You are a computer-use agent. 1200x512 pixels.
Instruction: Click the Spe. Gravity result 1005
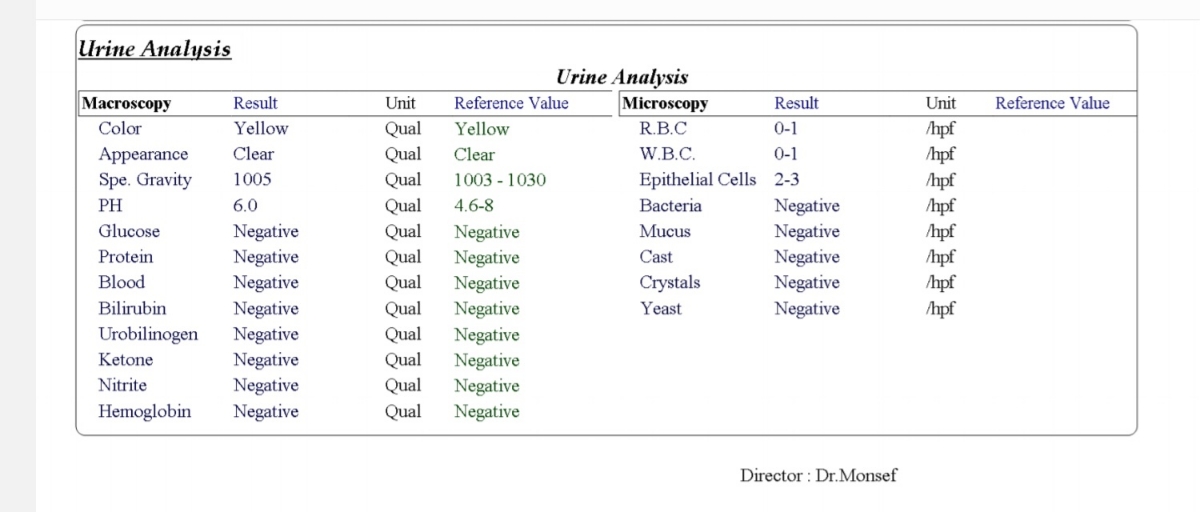(x=252, y=180)
